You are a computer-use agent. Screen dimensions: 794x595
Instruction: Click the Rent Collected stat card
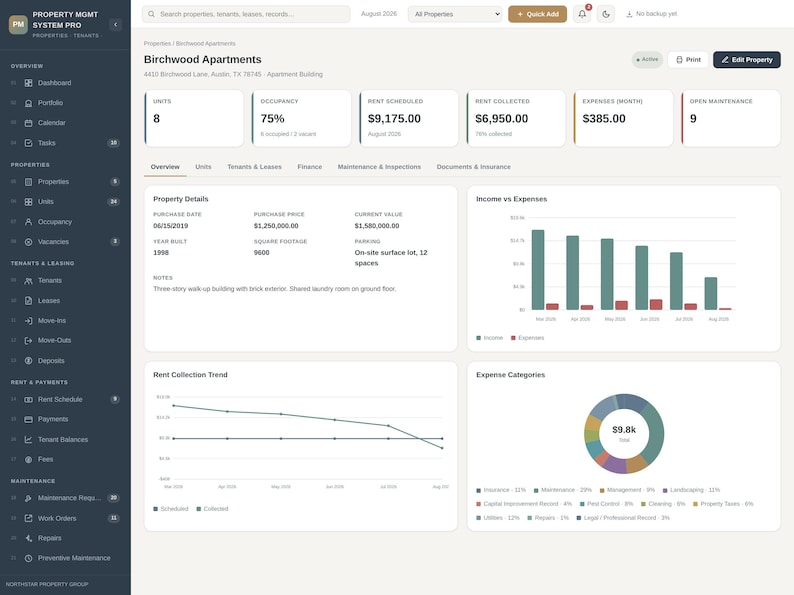[x=516, y=118]
